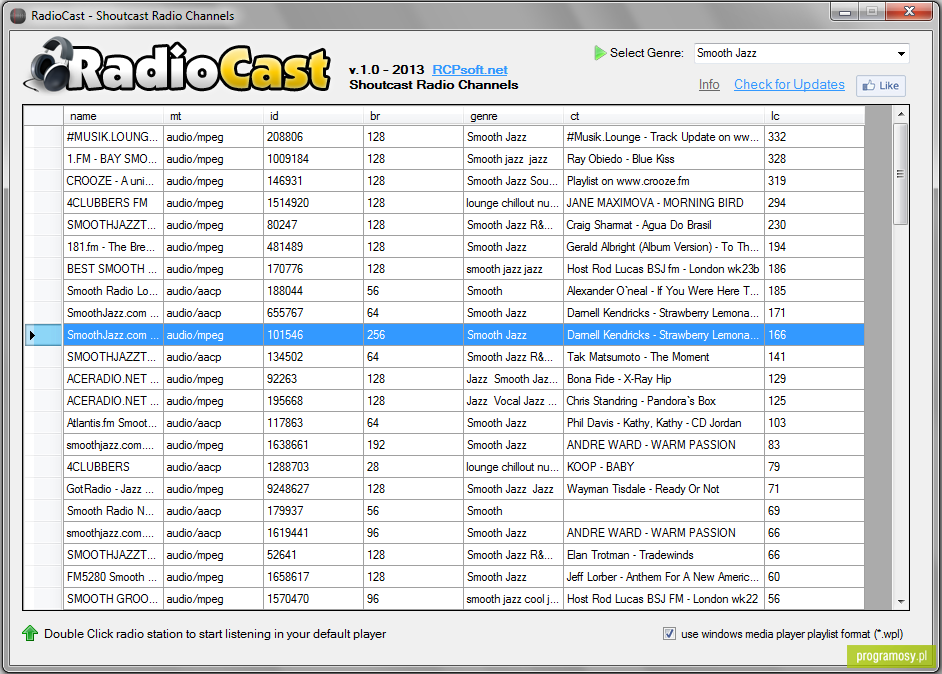942x674 pixels.
Task: Click bitrate 256 cell
Action: (413, 335)
